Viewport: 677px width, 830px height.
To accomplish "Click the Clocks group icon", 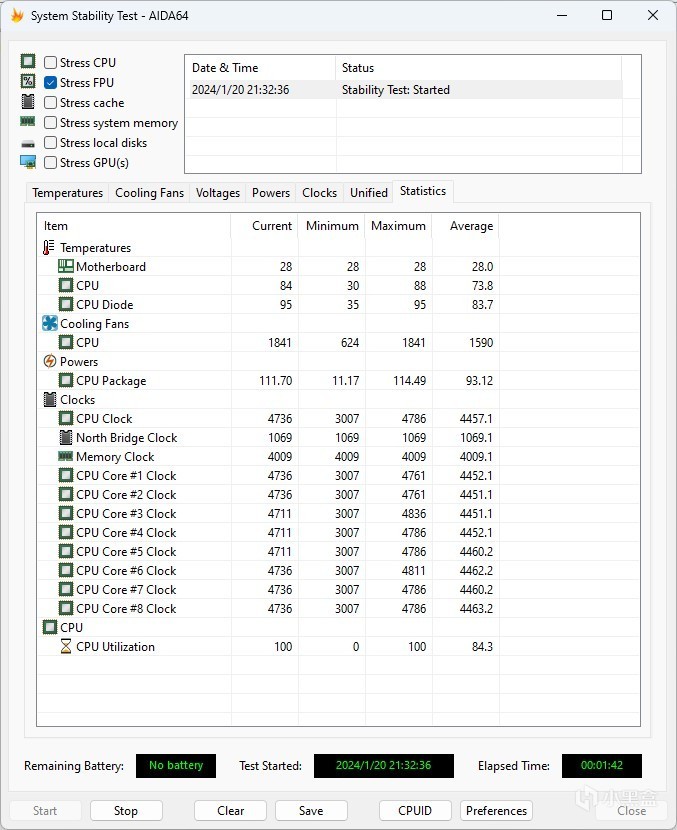I will pyautogui.click(x=50, y=400).
